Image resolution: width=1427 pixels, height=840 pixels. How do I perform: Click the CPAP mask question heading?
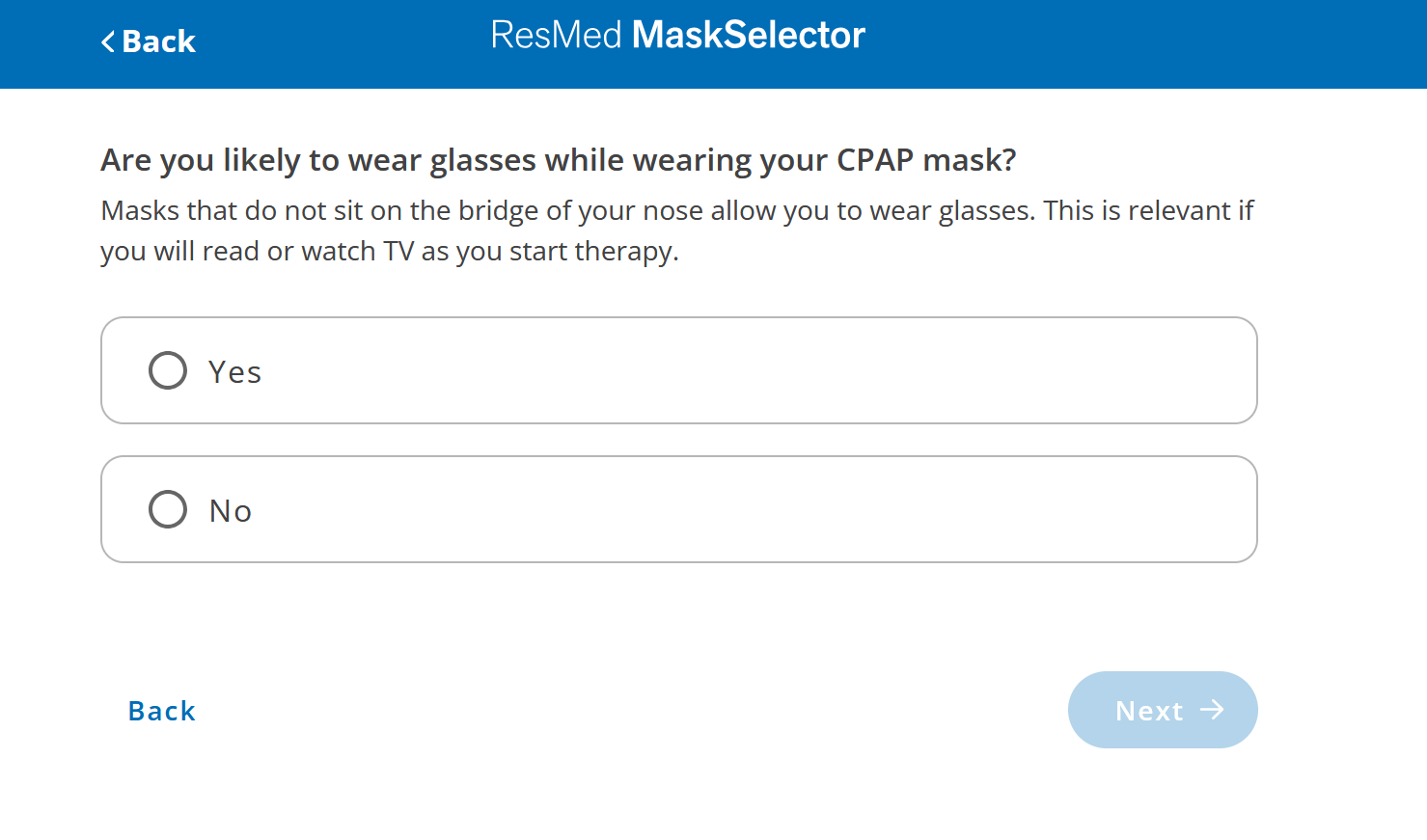click(x=558, y=159)
